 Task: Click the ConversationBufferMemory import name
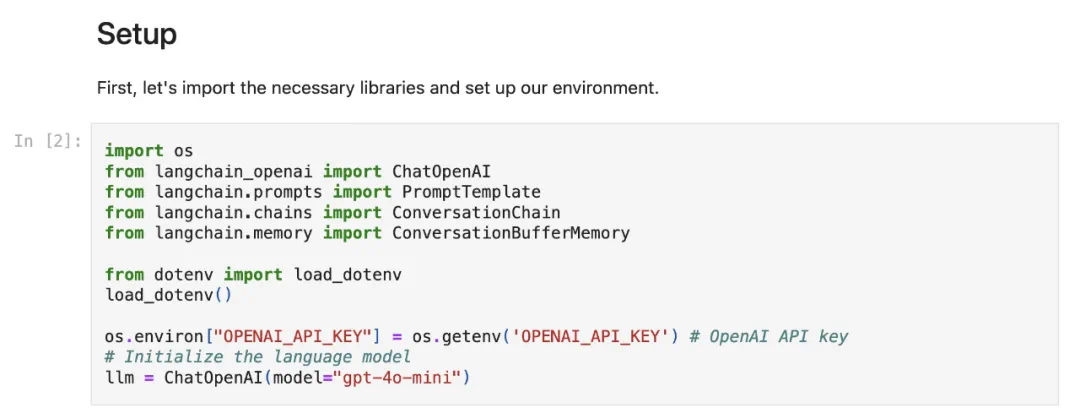tap(510, 233)
